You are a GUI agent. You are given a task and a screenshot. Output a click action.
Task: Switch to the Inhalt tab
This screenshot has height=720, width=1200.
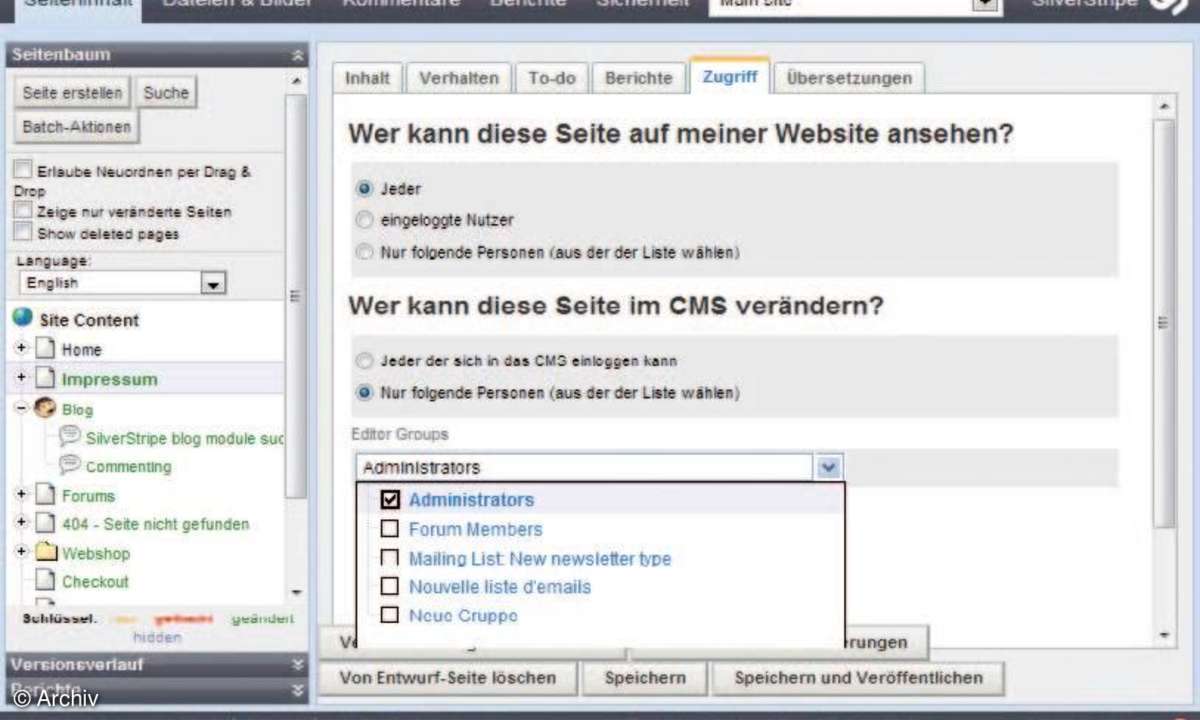(x=367, y=78)
